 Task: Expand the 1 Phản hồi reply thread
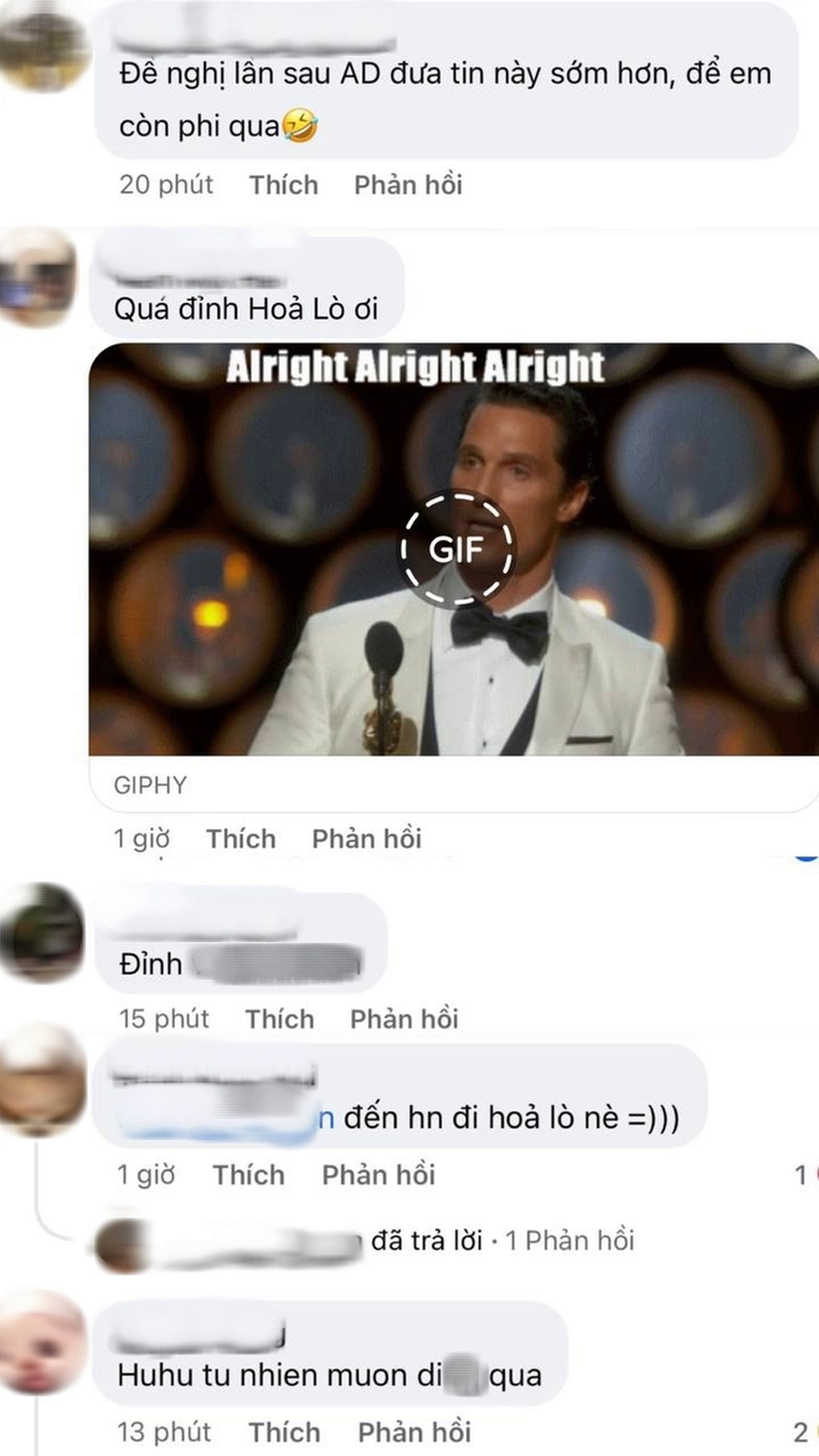(569, 1241)
